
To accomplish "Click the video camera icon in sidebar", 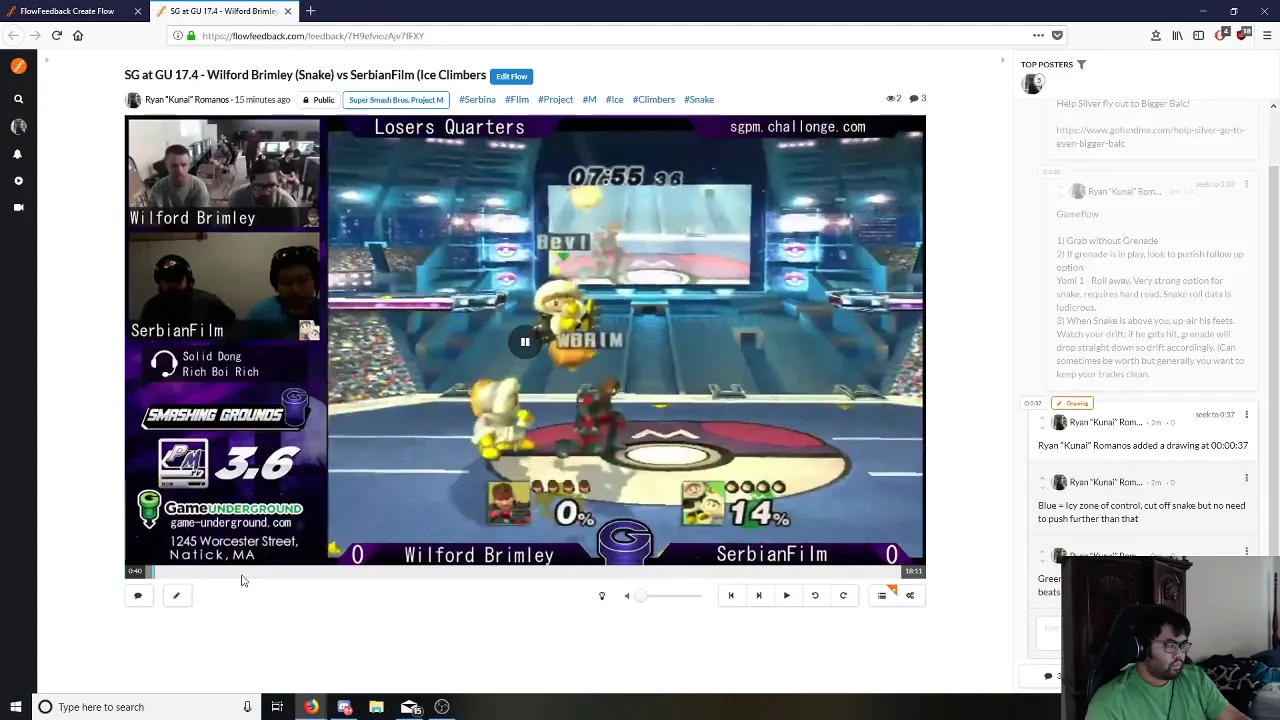I will [18, 207].
